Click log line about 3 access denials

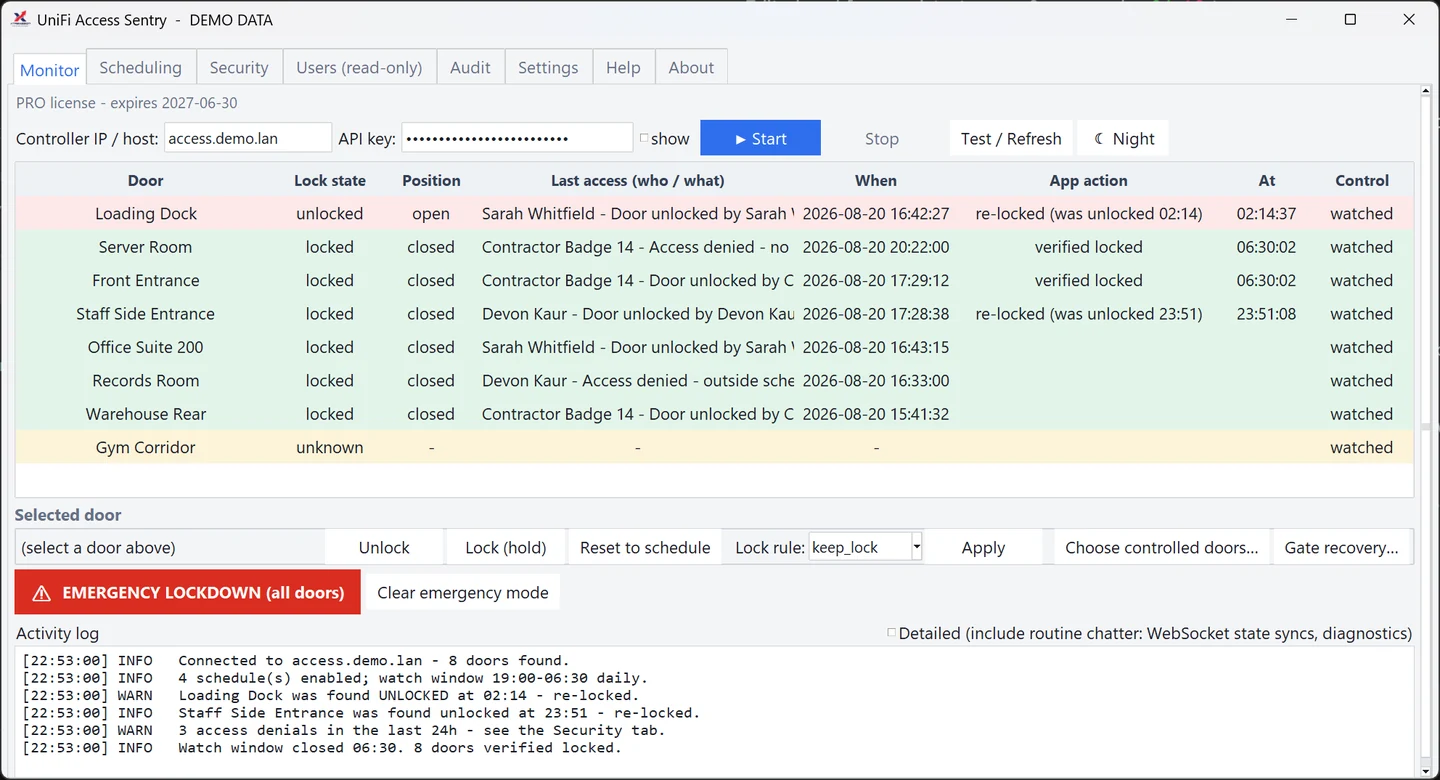[344, 730]
